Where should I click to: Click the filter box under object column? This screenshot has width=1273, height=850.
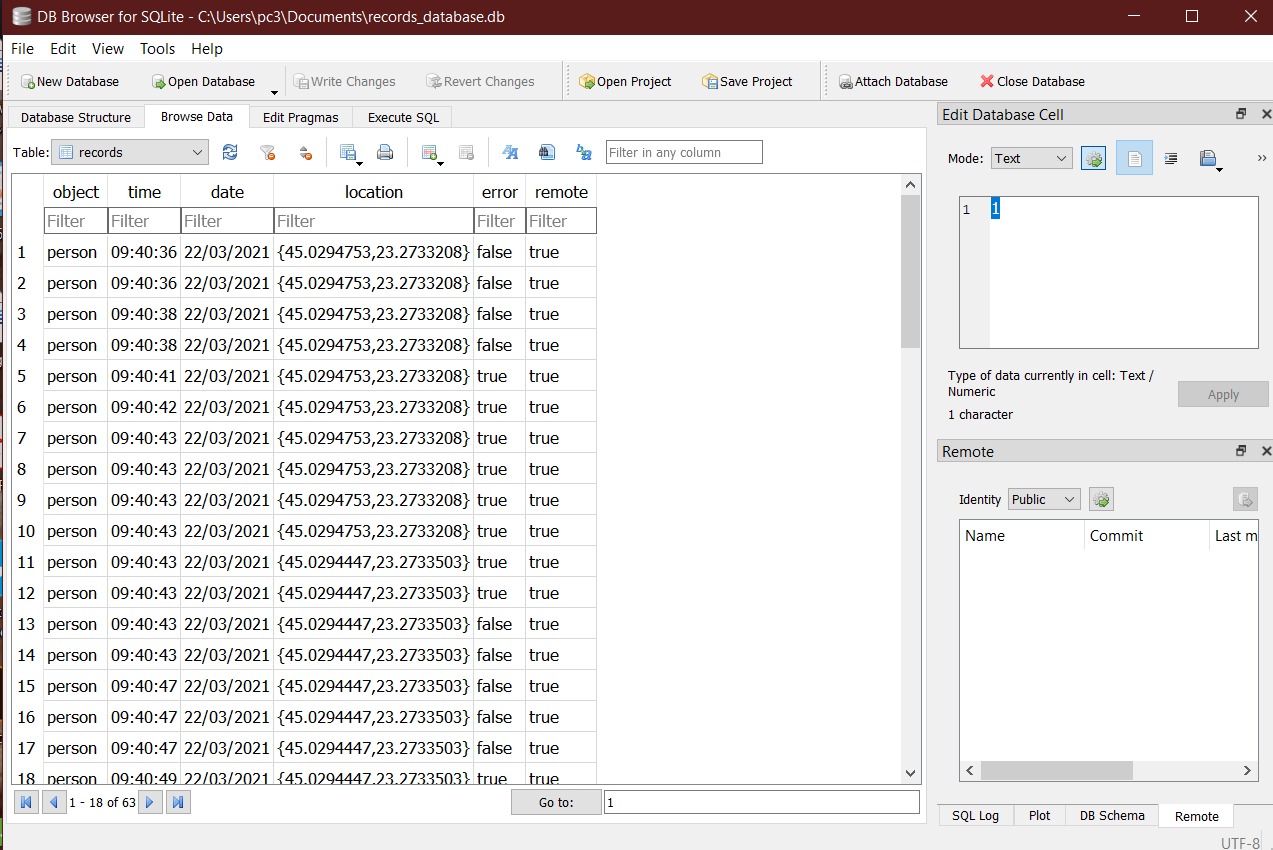(75, 220)
